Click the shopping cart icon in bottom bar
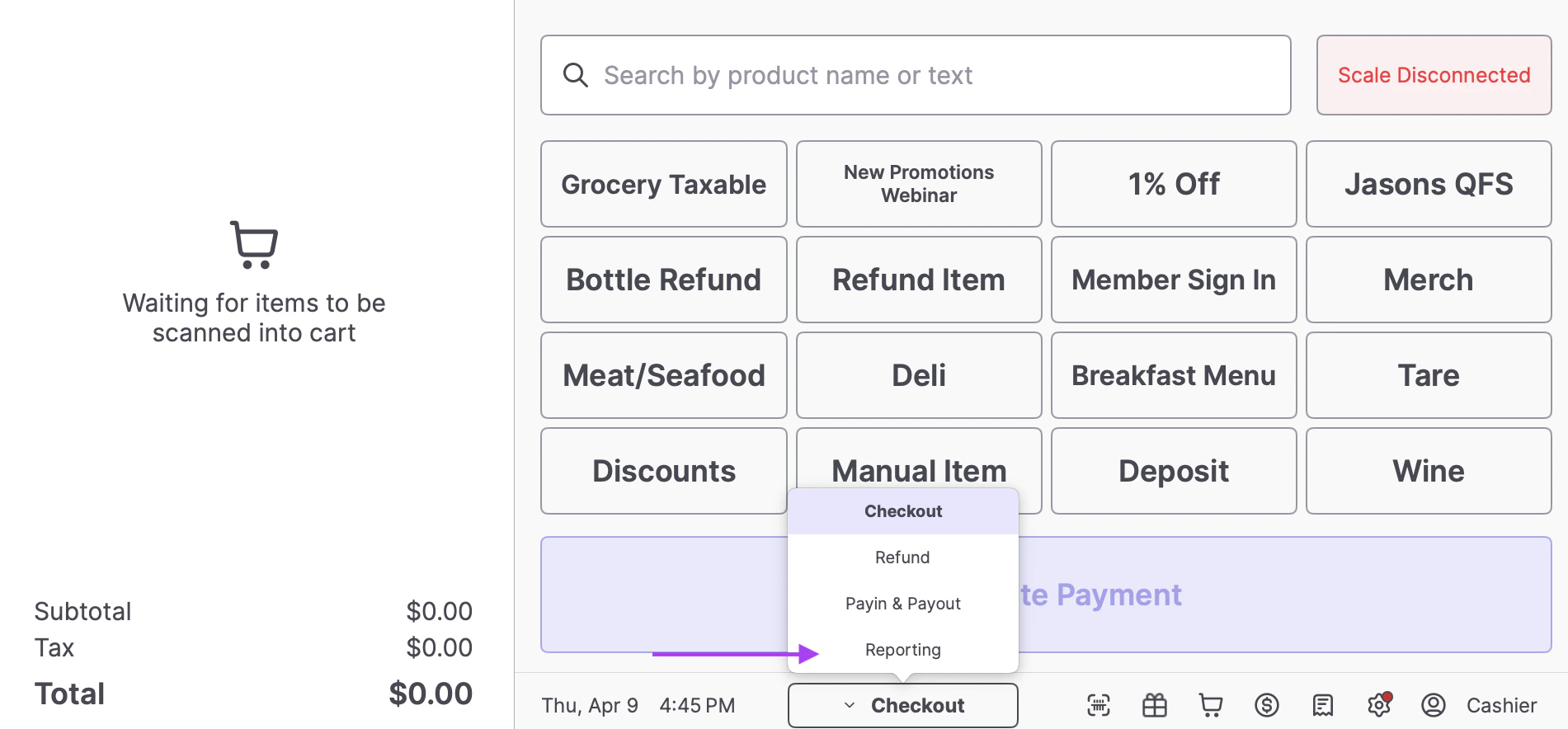 tap(1211, 705)
